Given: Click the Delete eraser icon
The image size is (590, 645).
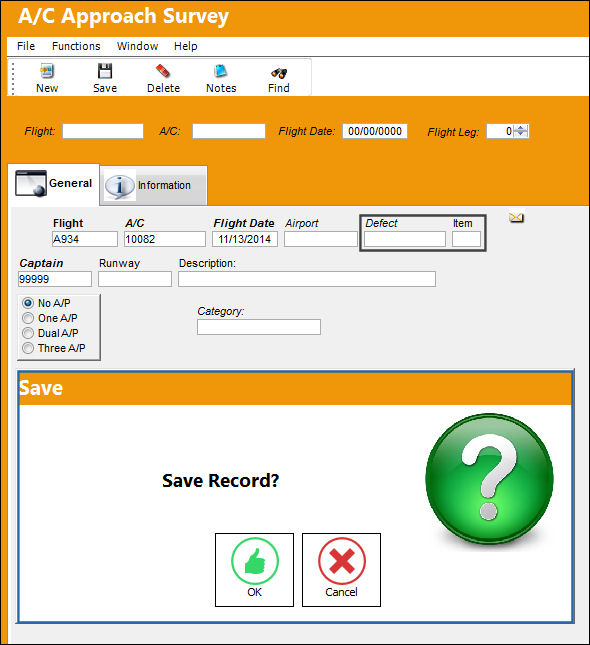Looking at the screenshot, I should [163, 71].
